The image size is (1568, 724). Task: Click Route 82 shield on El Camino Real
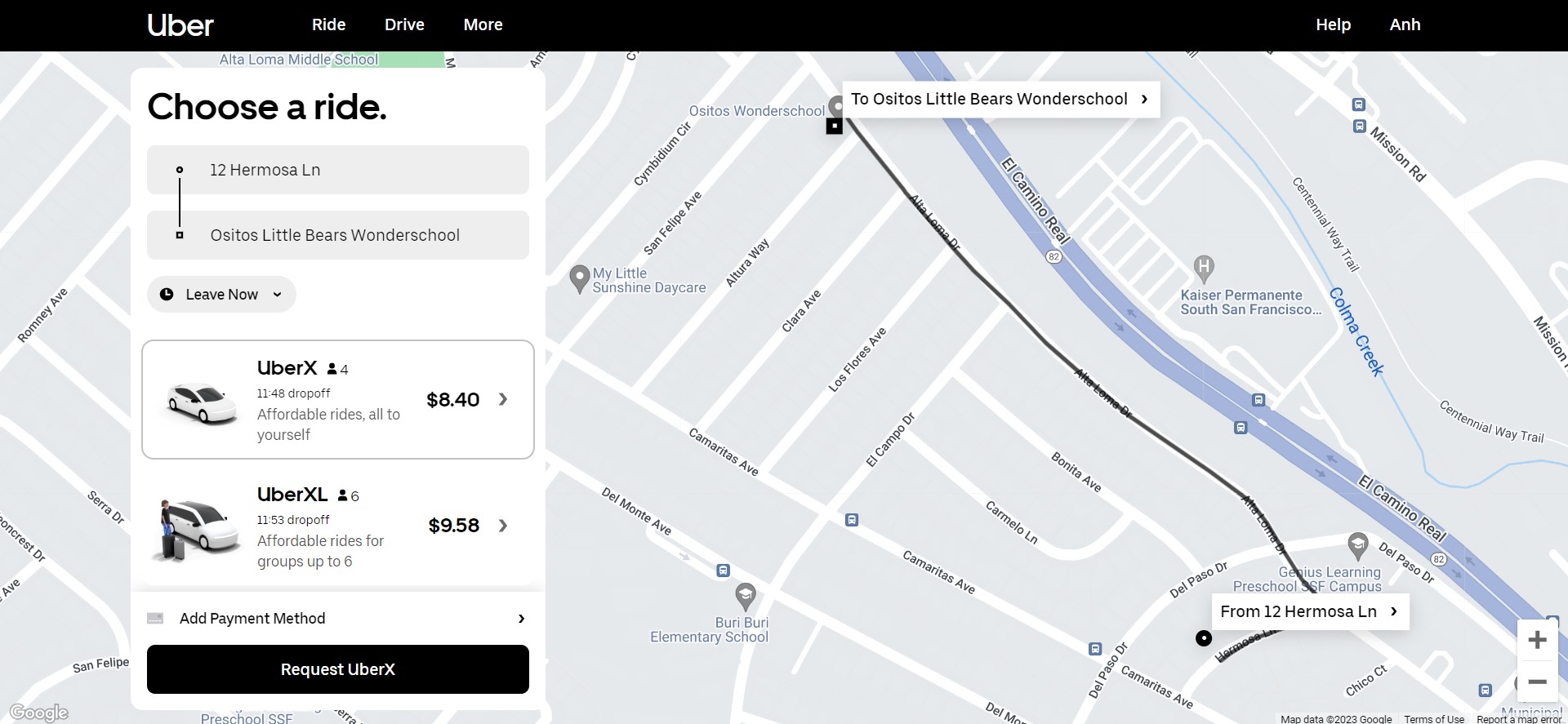click(x=1054, y=256)
